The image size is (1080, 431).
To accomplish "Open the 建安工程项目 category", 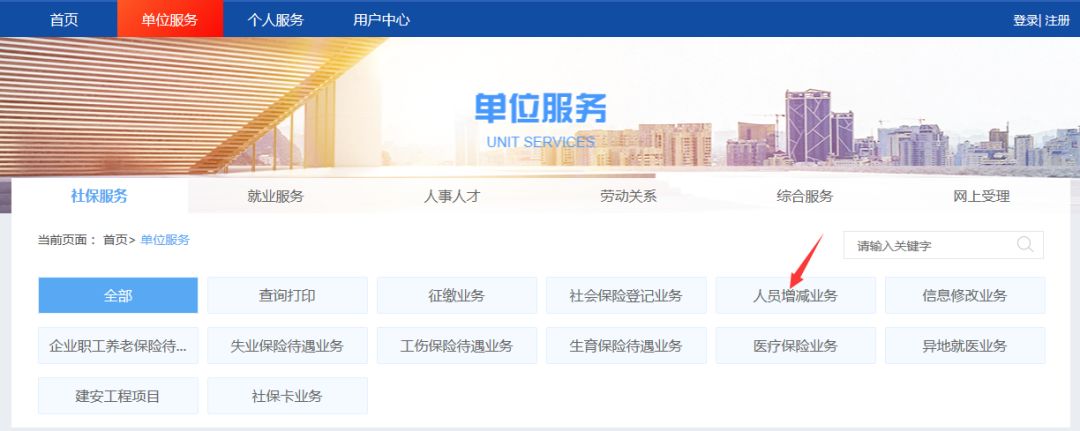I will [118, 396].
